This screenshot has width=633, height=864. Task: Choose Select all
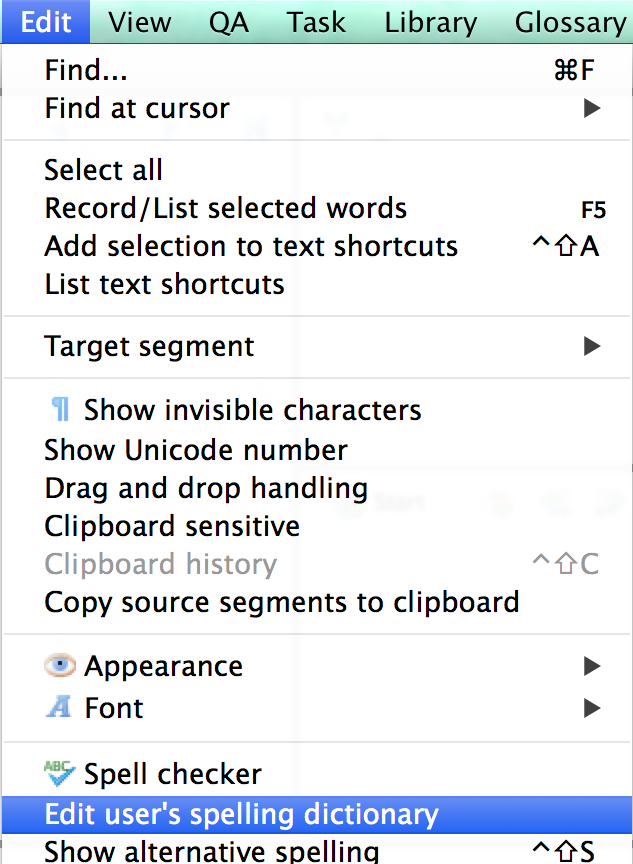coord(103,170)
